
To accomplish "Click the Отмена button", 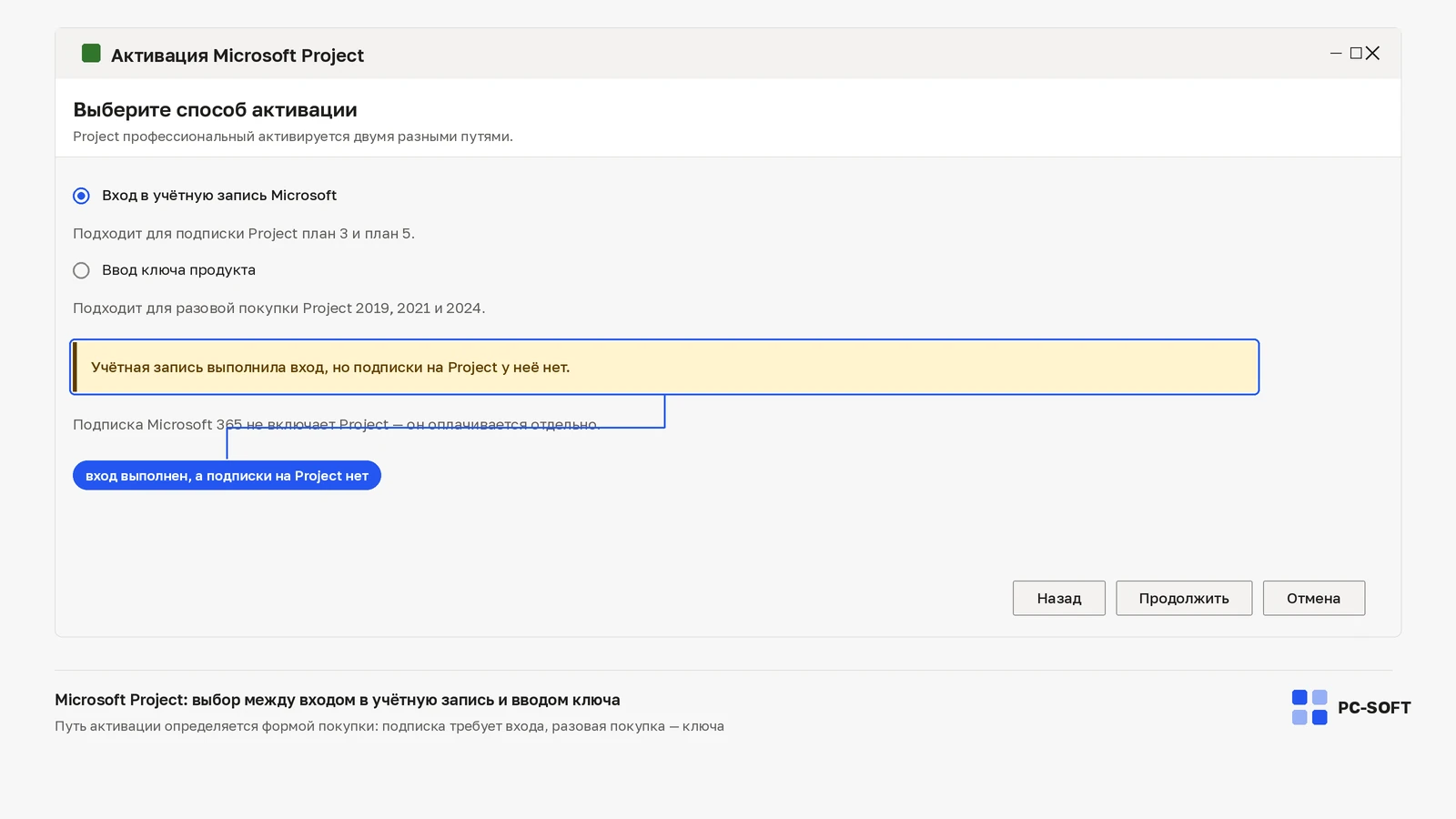I will click(1313, 598).
